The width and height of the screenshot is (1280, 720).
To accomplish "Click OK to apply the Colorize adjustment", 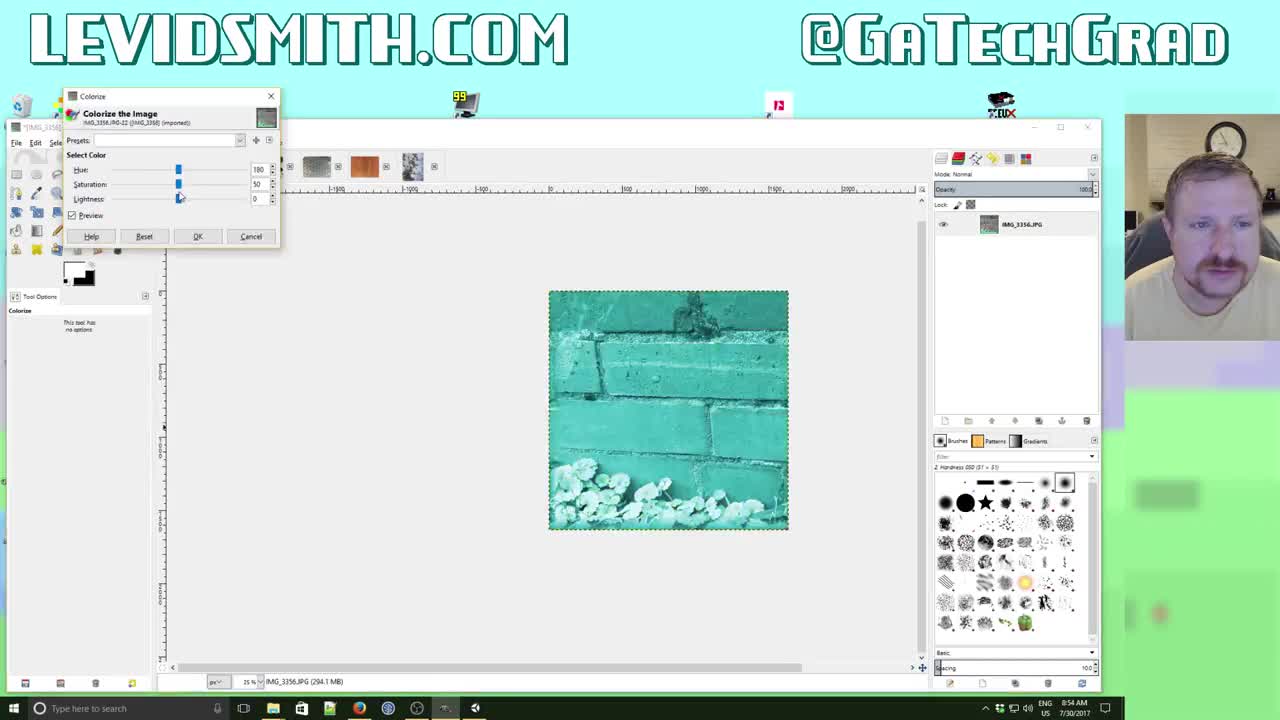I will (x=198, y=236).
